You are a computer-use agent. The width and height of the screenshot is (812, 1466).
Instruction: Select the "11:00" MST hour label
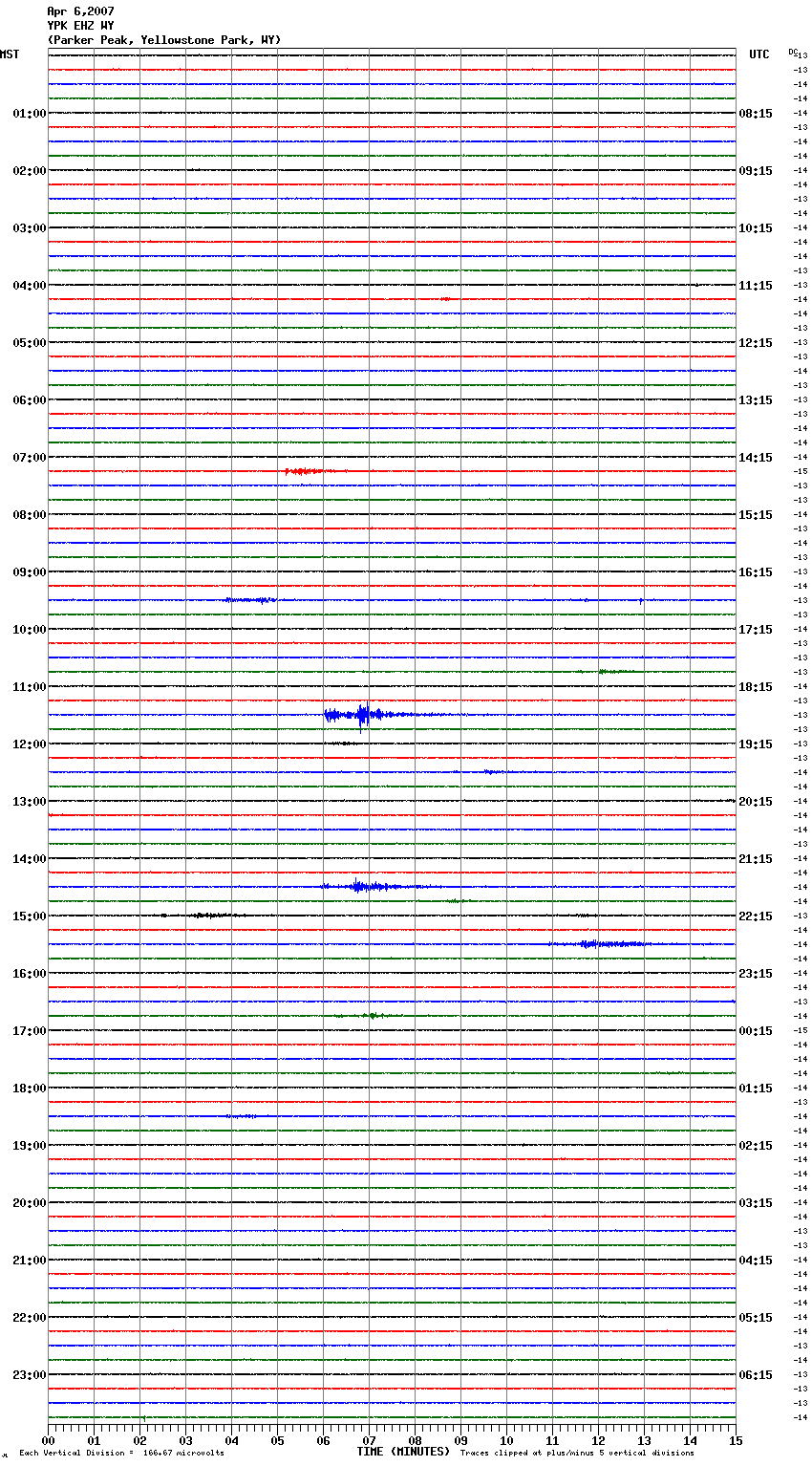point(30,687)
